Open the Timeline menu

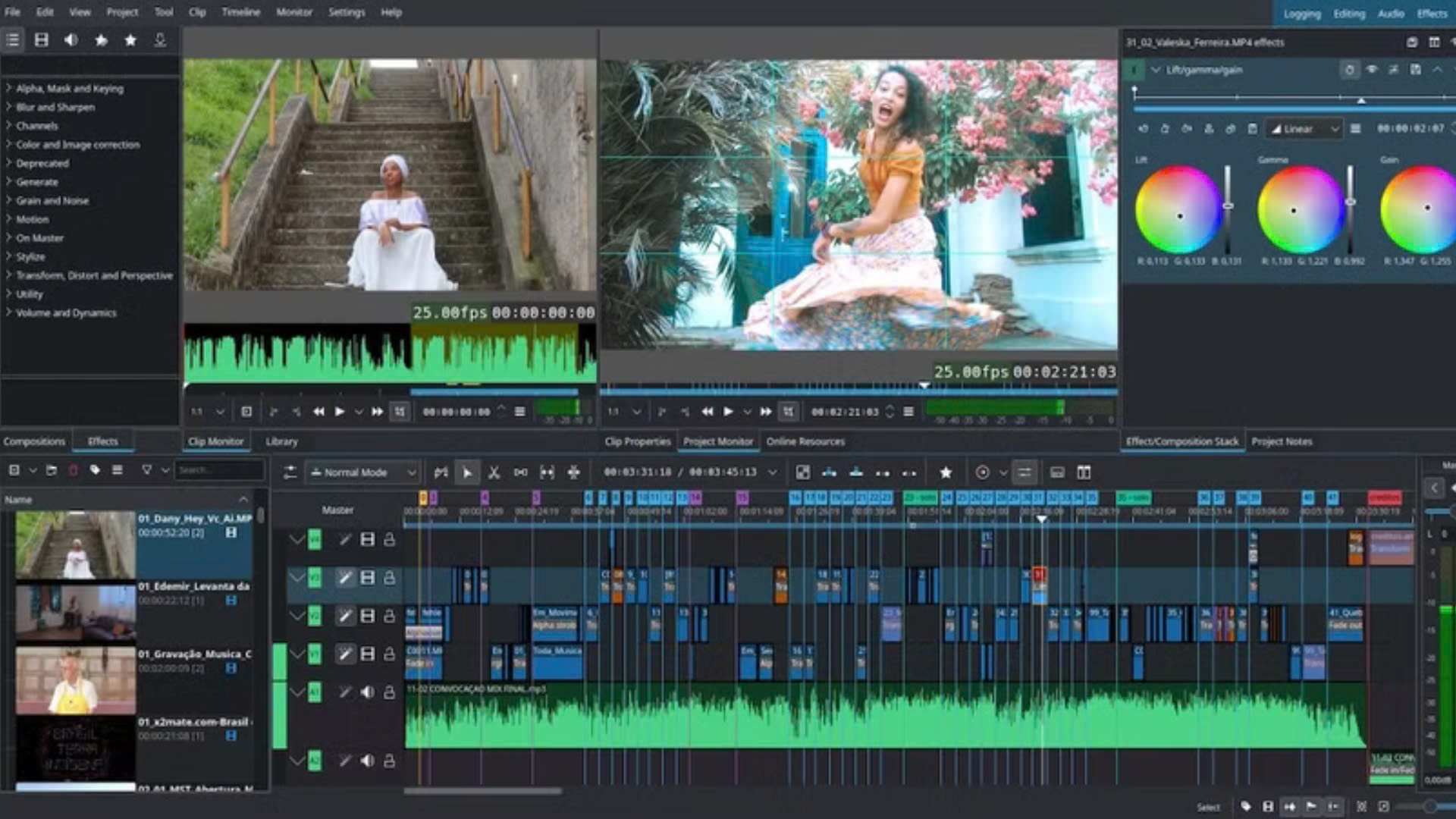point(240,12)
